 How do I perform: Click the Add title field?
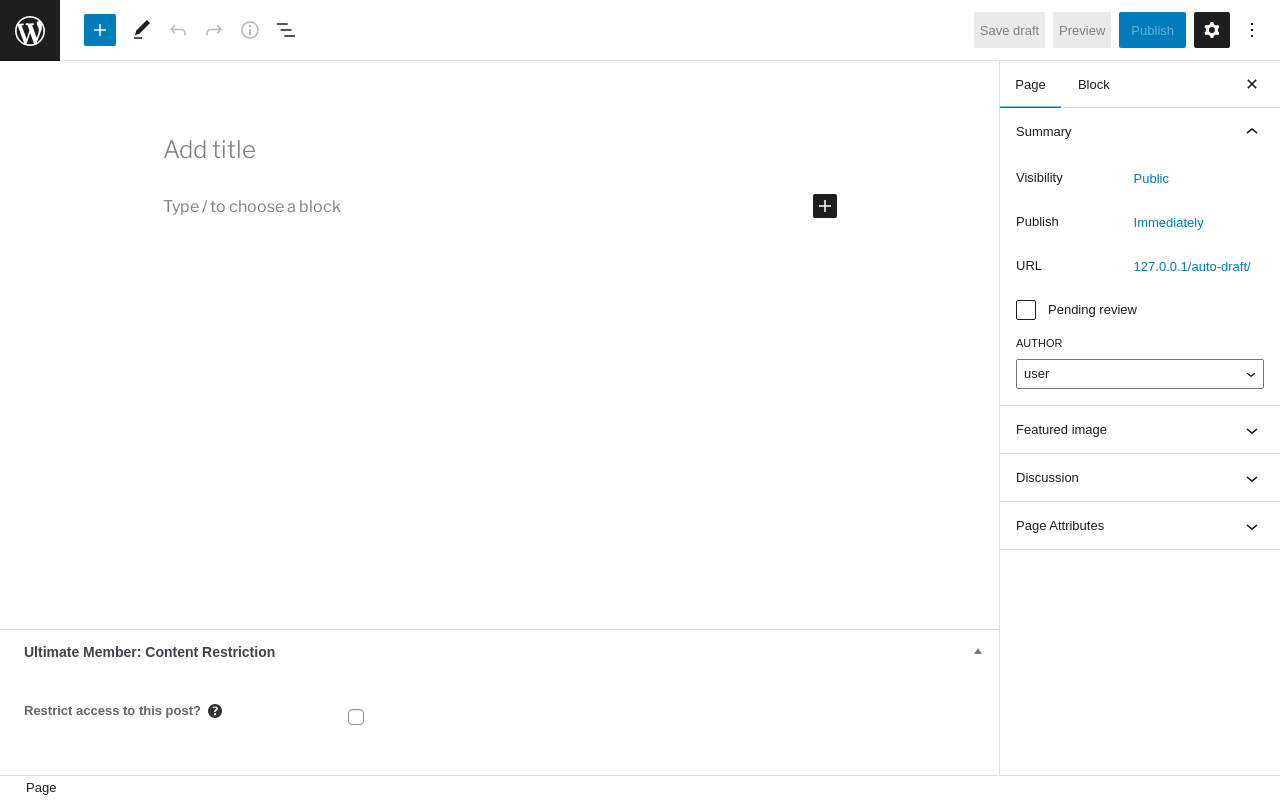click(x=500, y=150)
